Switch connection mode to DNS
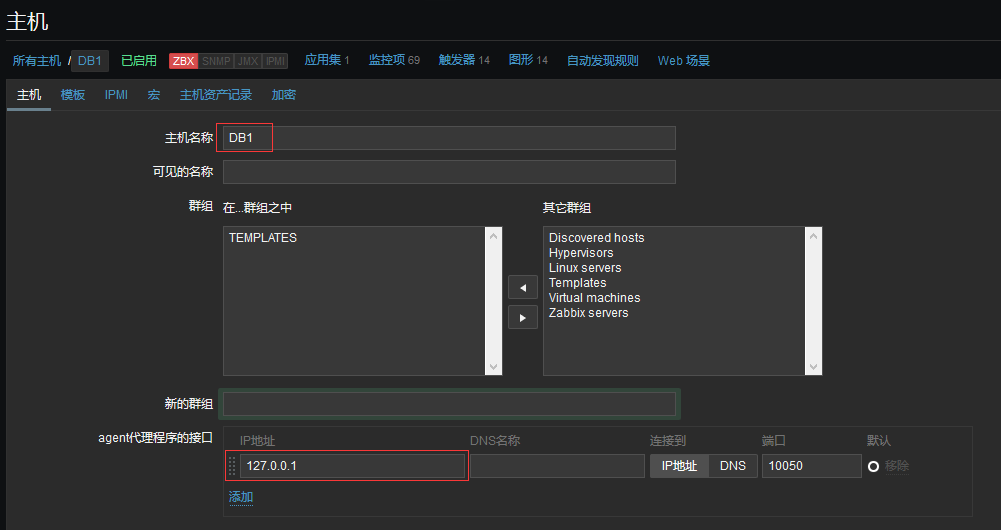 coord(732,466)
